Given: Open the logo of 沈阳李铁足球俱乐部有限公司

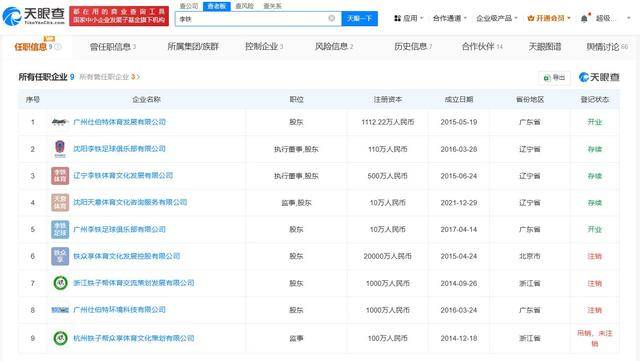Looking at the screenshot, I should (60, 149).
